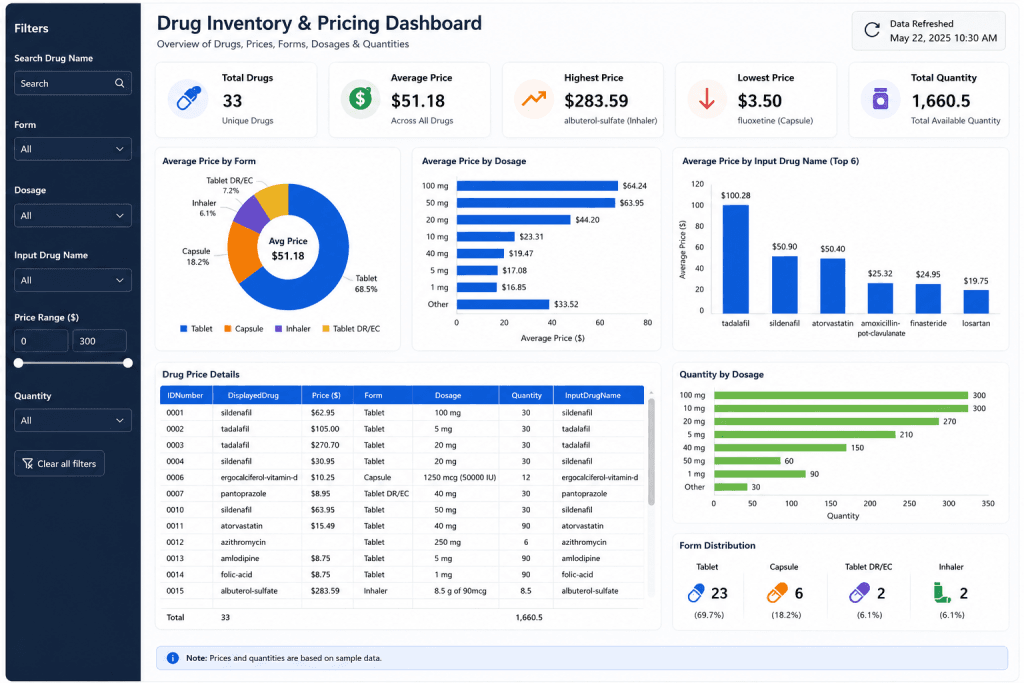Click the Total Quantity bottle icon
The width and height of the screenshot is (1024, 683).
[880, 99]
